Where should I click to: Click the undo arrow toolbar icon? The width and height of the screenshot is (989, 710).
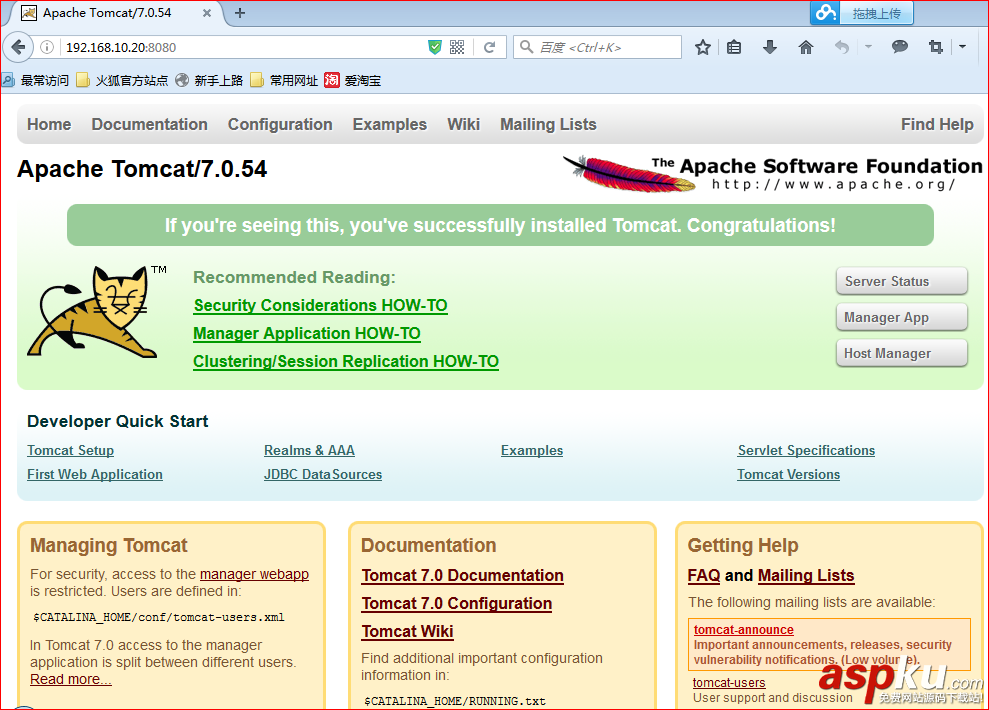(x=841, y=47)
